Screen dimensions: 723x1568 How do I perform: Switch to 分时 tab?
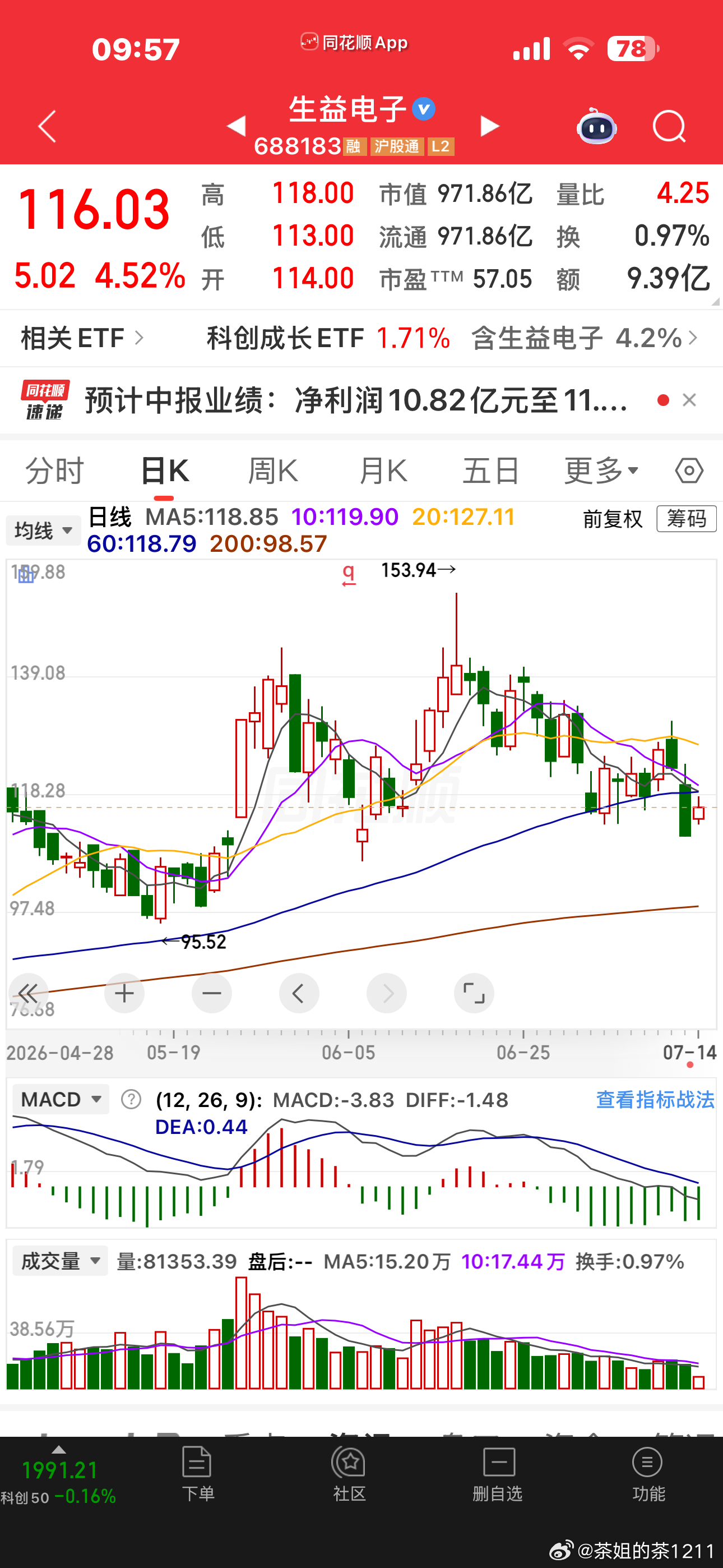[54, 471]
